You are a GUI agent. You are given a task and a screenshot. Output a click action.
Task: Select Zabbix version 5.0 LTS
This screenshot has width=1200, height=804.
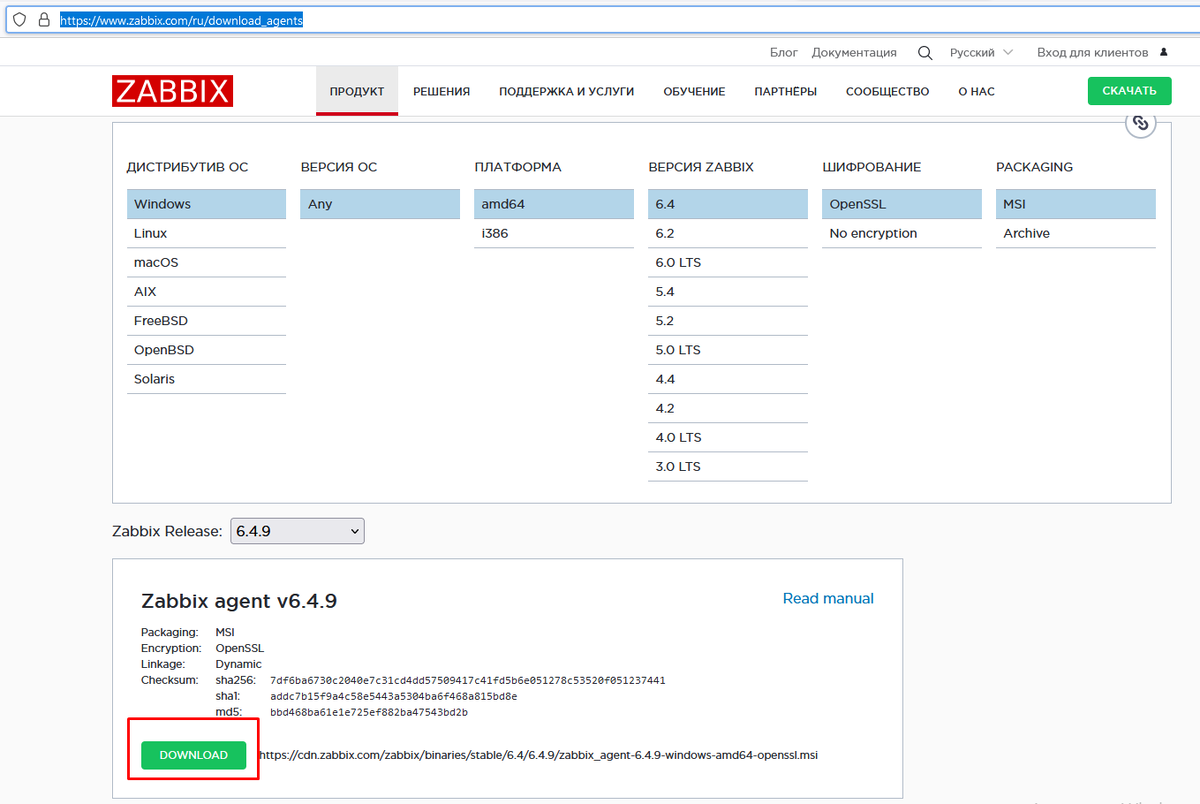(x=728, y=350)
